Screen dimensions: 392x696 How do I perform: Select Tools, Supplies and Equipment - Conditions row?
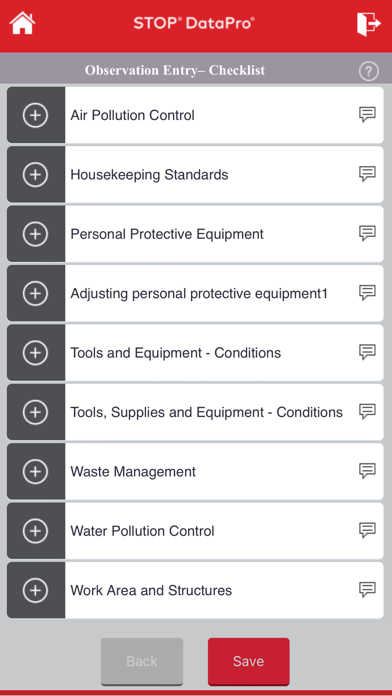click(x=195, y=412)
